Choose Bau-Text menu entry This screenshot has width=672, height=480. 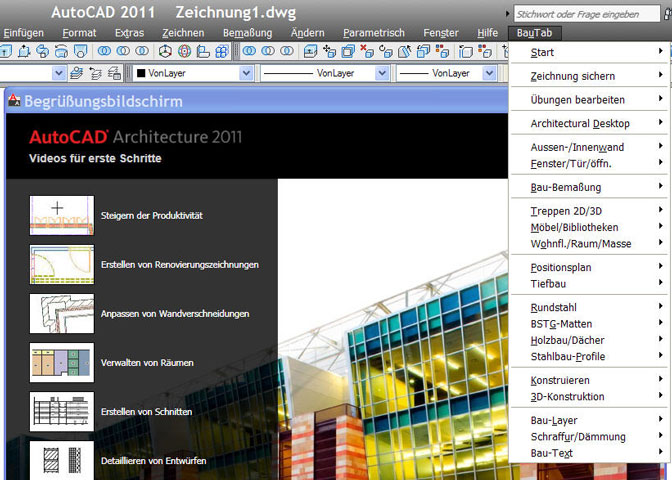[589, 453]
